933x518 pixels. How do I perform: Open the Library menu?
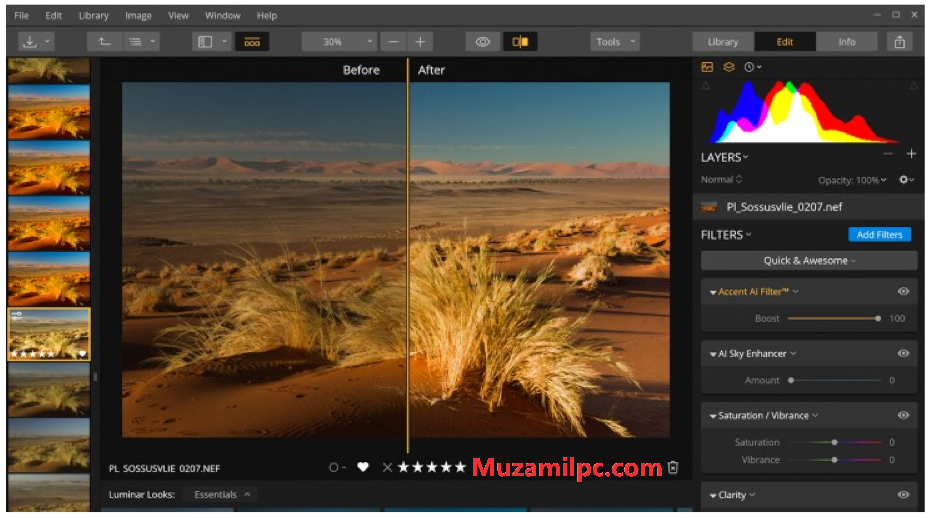click(93, 15)
